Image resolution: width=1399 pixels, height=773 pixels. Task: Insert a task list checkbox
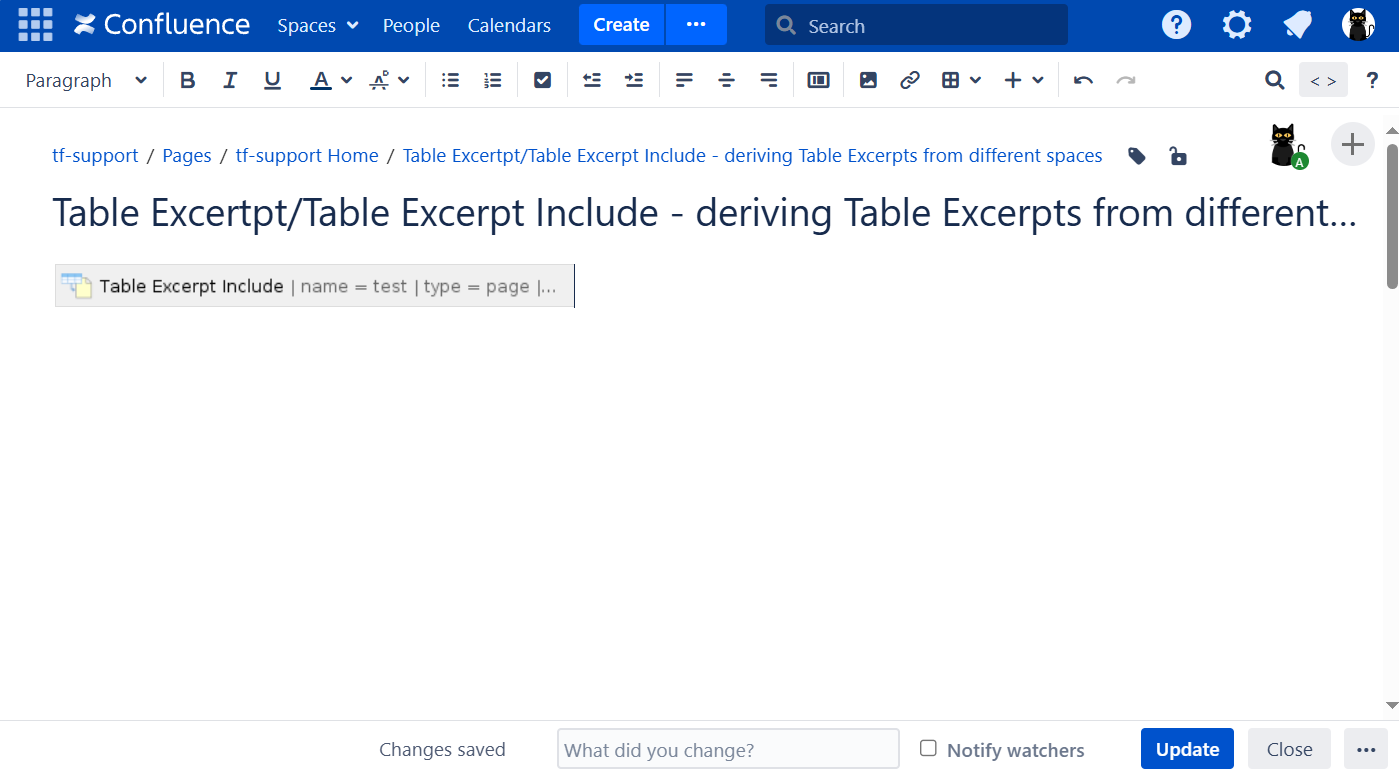click(542, 81)
